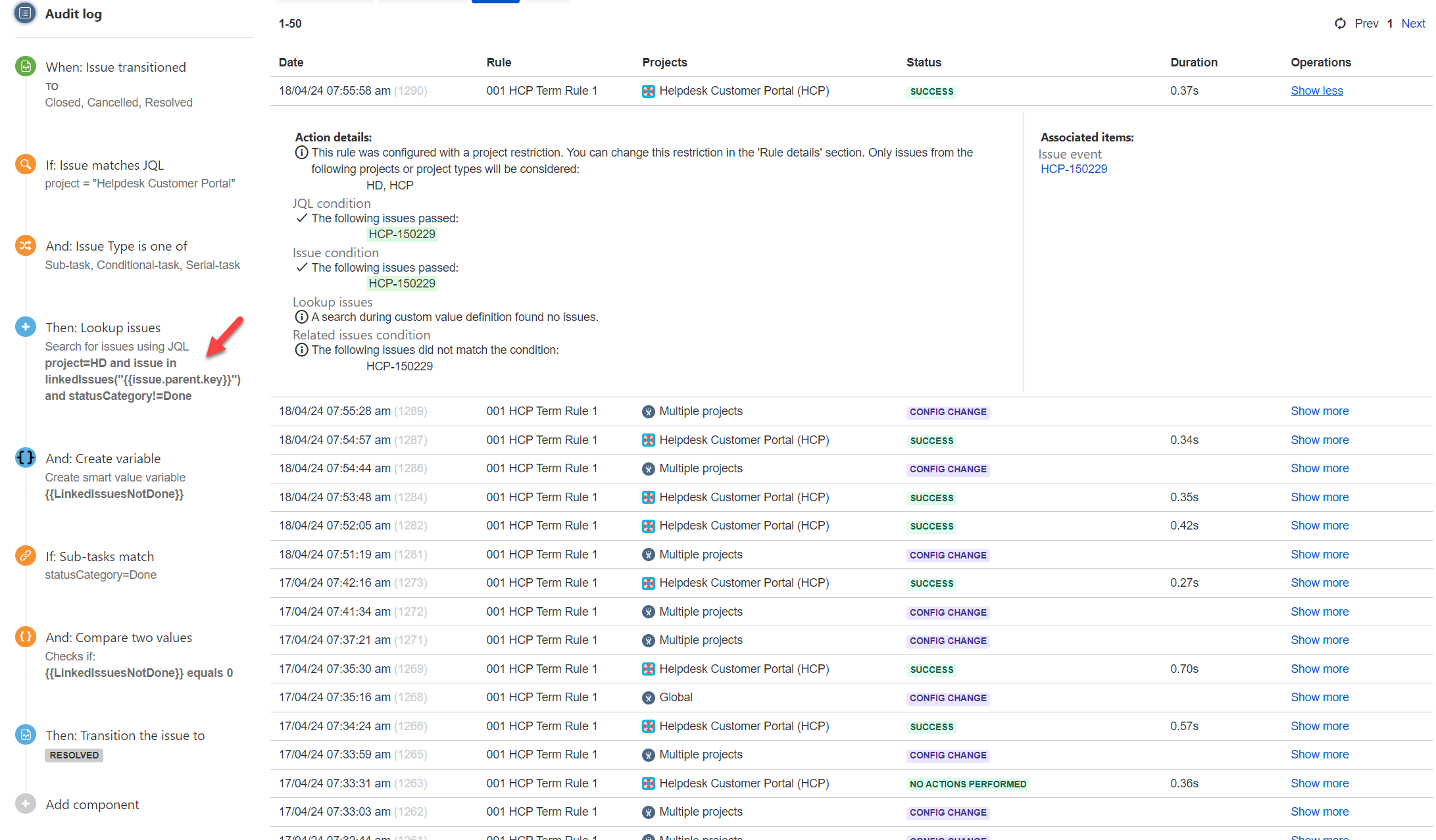Click the 'Transition the issue' action icon
This screenshot has height=840, width=1436.
point(25,734)
